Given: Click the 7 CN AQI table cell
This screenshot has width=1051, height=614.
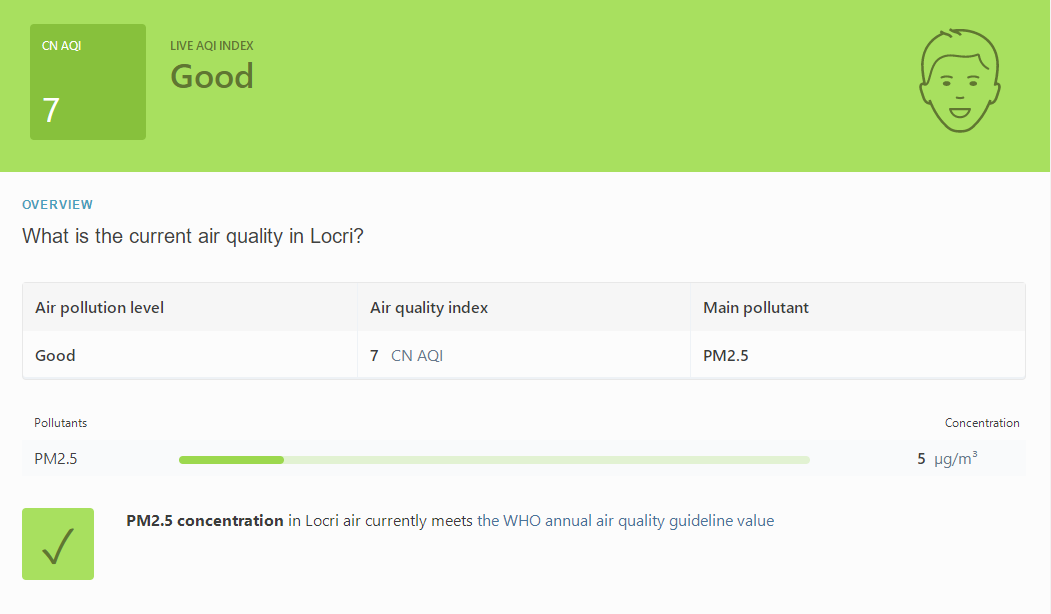Looking at the screenshot, I should (406, 355).
